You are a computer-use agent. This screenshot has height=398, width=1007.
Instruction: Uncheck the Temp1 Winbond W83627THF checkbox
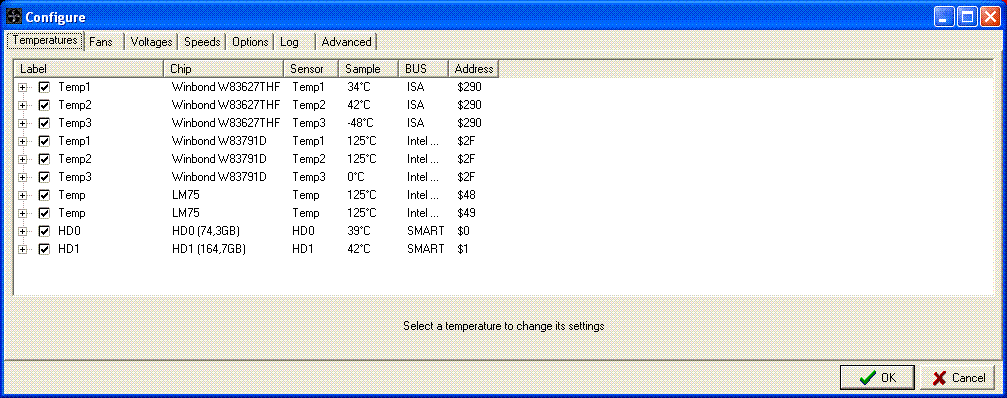(x=44, y=87)
